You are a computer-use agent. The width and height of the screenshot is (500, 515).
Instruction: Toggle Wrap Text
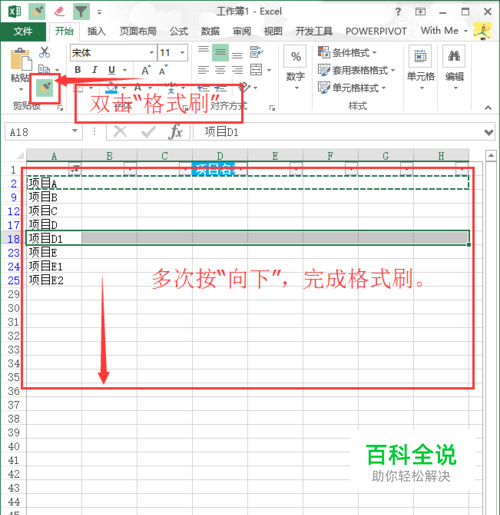click(256, 52)
